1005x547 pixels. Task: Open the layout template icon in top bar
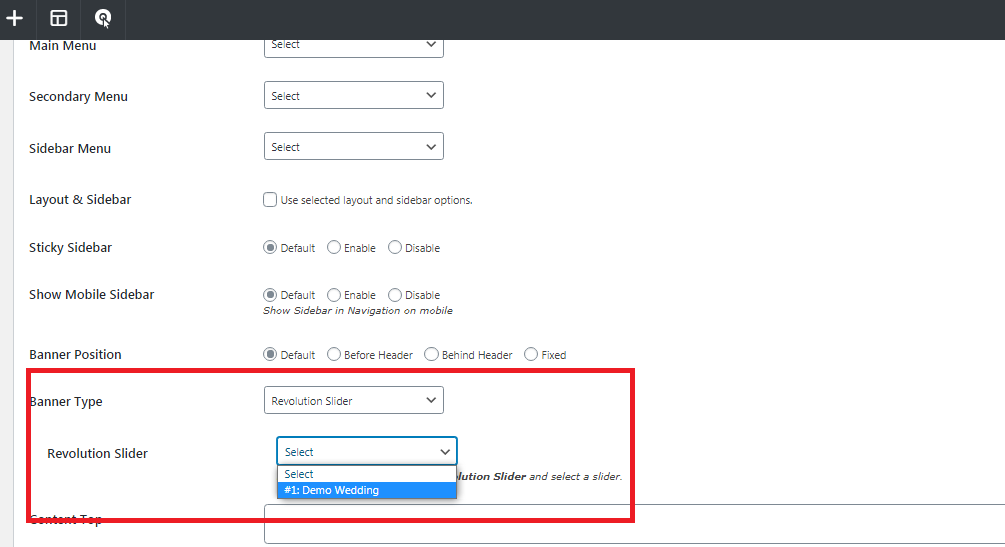point(58,19)
